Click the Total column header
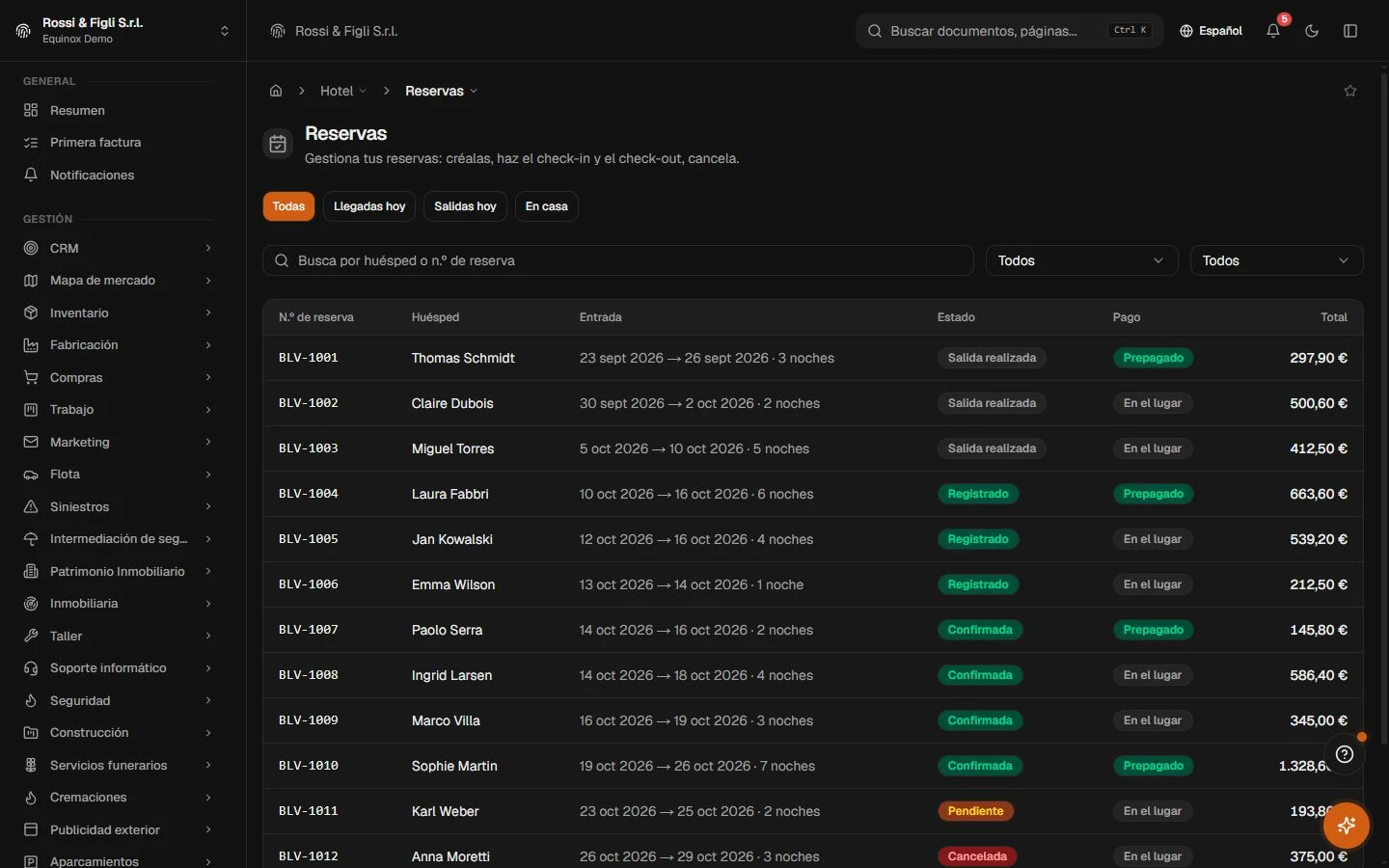Image resolution: width=1389 pixels, height=868 pixels. (1334, 317)
